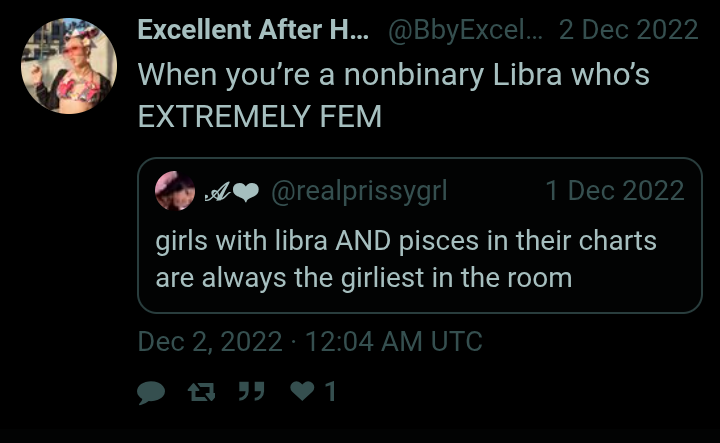The height and width of the screenshot is (443, 720).
Task: Open the quoted tweet about libra and pisces
Action: click(420, 236)
